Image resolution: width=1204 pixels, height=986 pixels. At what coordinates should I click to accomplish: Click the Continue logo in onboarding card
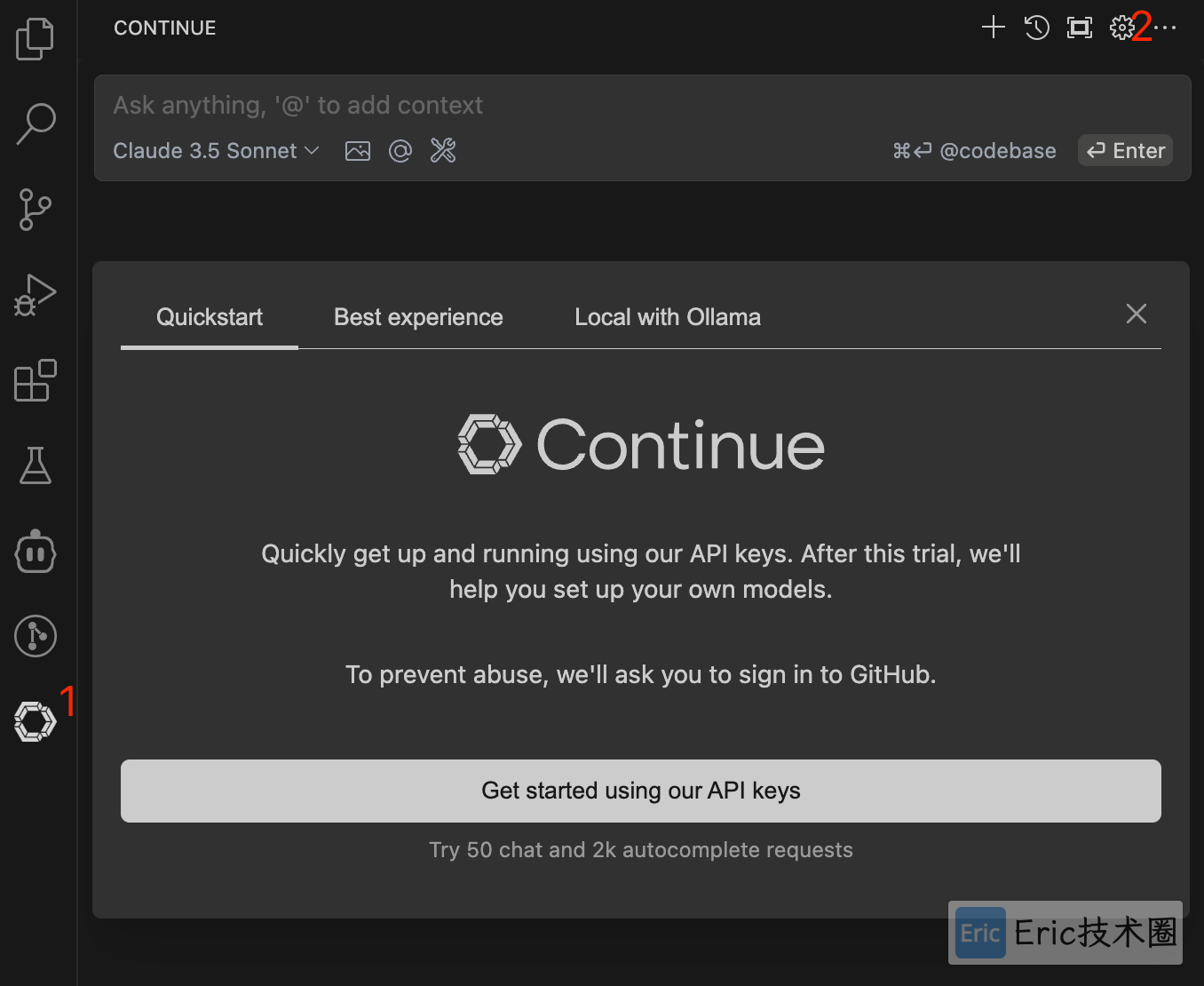pos(641,444)
